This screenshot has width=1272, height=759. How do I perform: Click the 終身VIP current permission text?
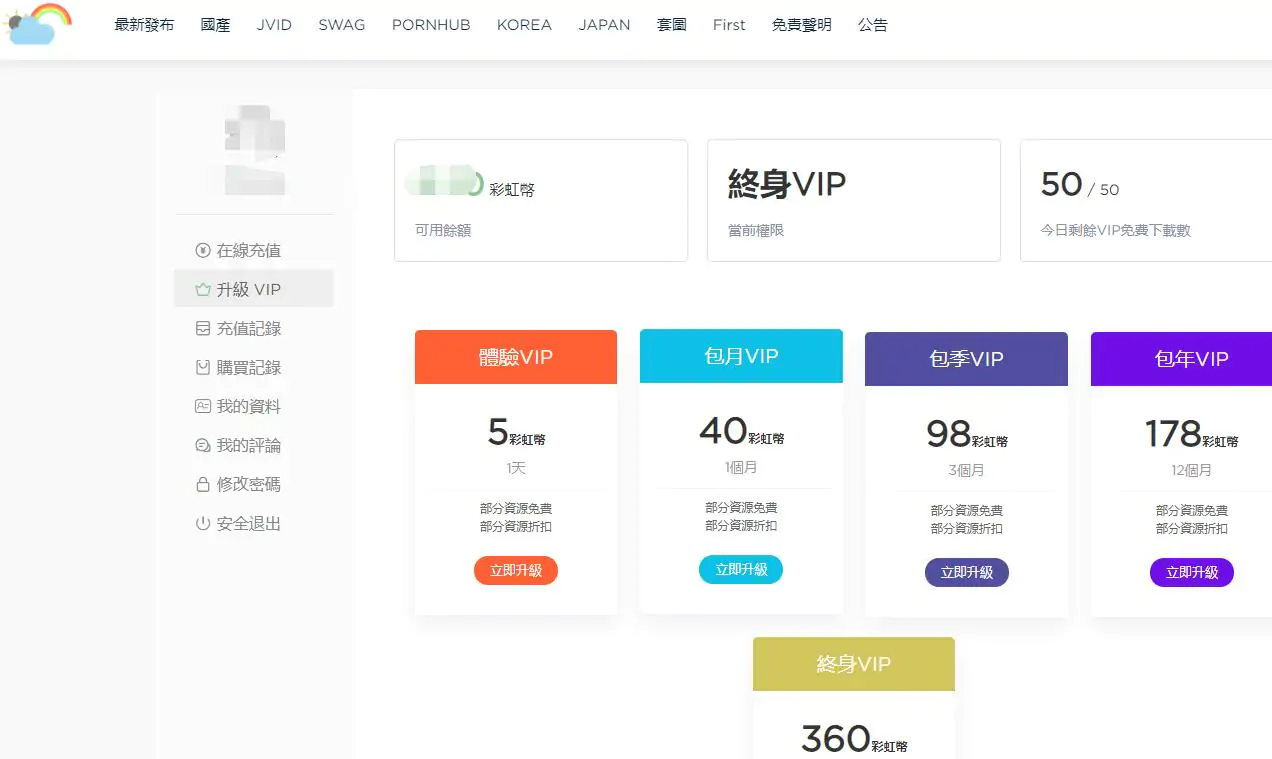(x=787, y=184)
